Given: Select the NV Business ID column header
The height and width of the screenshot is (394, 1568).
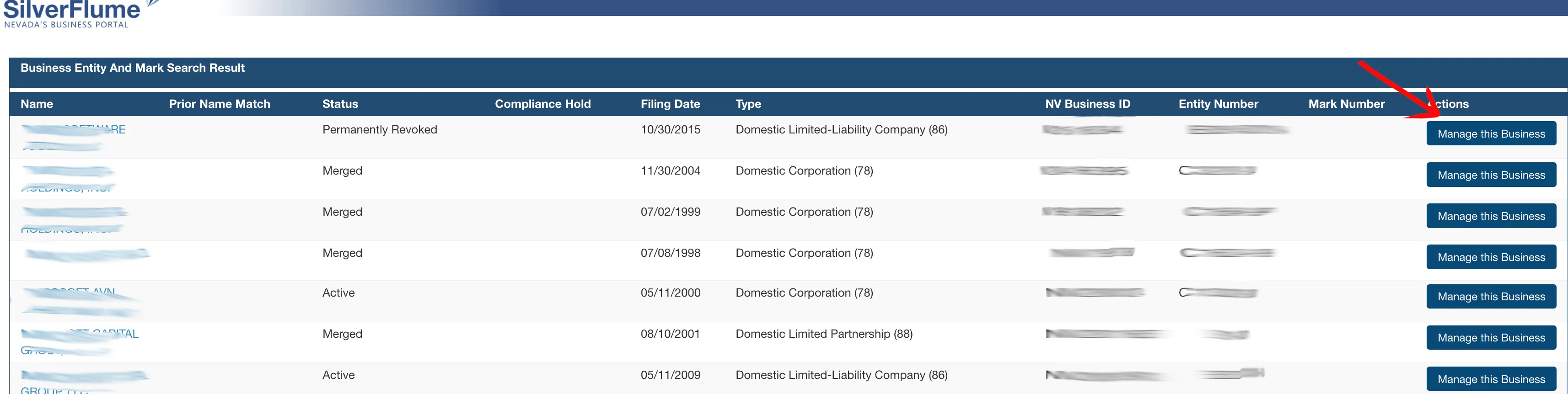Looking at the screenshot, I should (x=1087, y=104).
